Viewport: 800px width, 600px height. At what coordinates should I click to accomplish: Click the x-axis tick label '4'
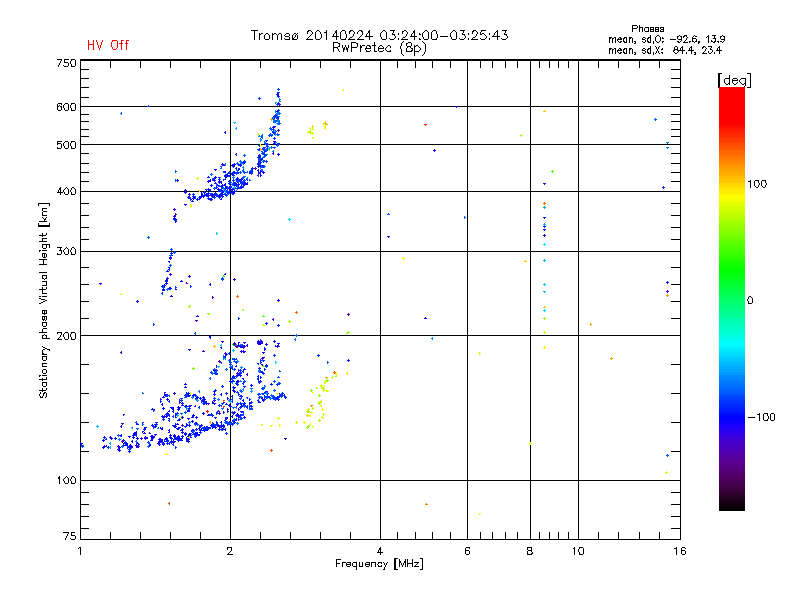[380, 551]
